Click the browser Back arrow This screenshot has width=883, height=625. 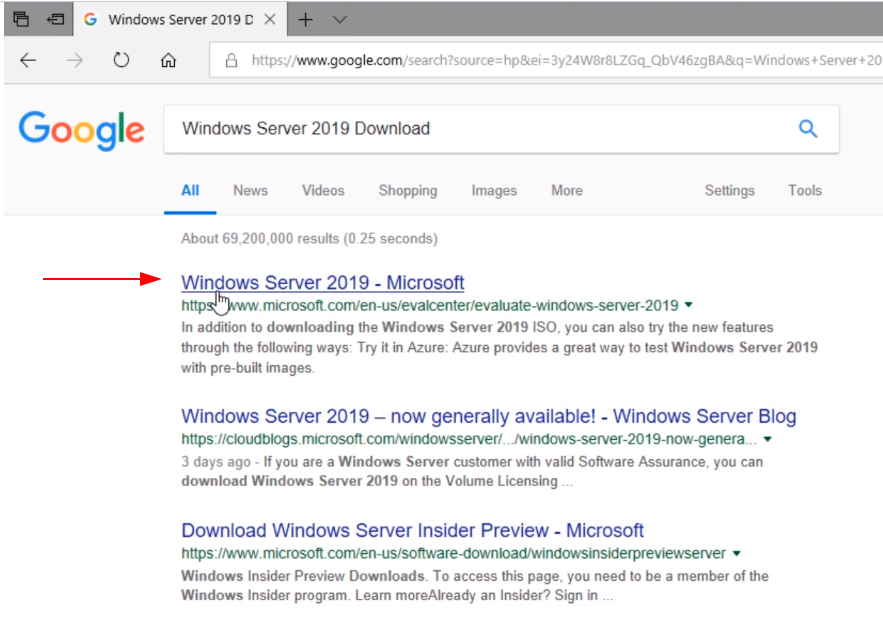coord(28,61)
